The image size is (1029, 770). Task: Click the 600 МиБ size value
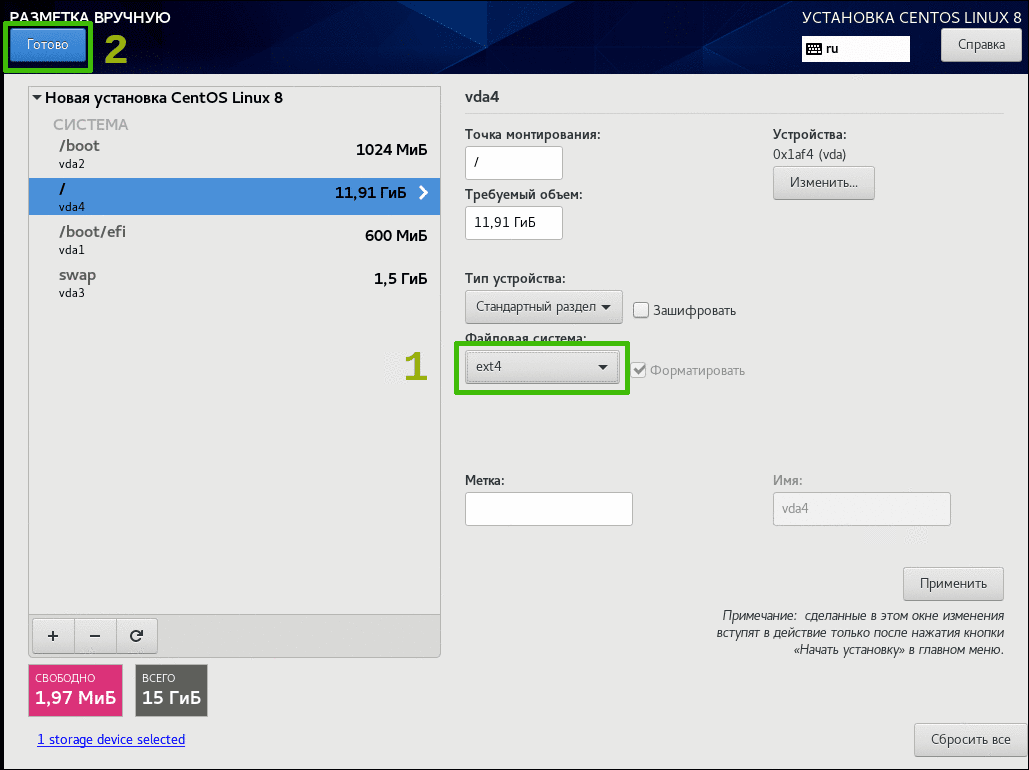396,236
